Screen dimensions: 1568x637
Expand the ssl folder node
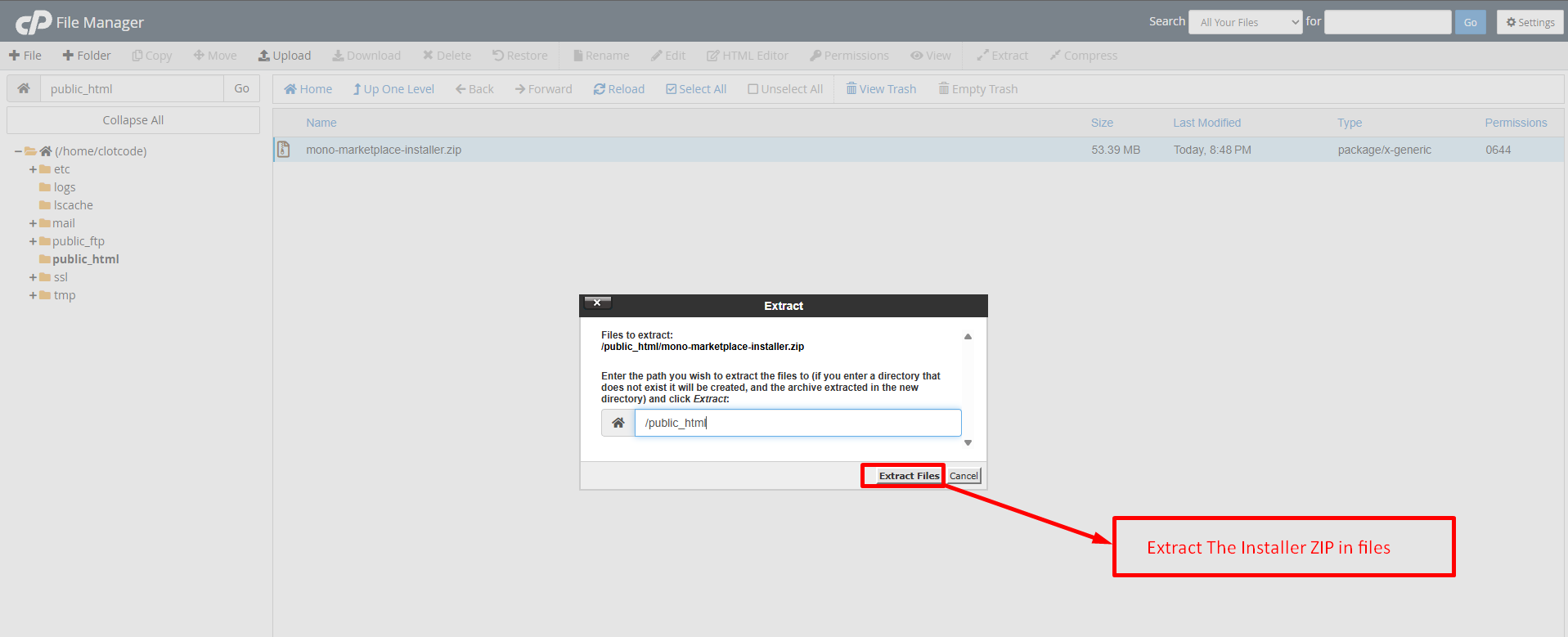33,277
